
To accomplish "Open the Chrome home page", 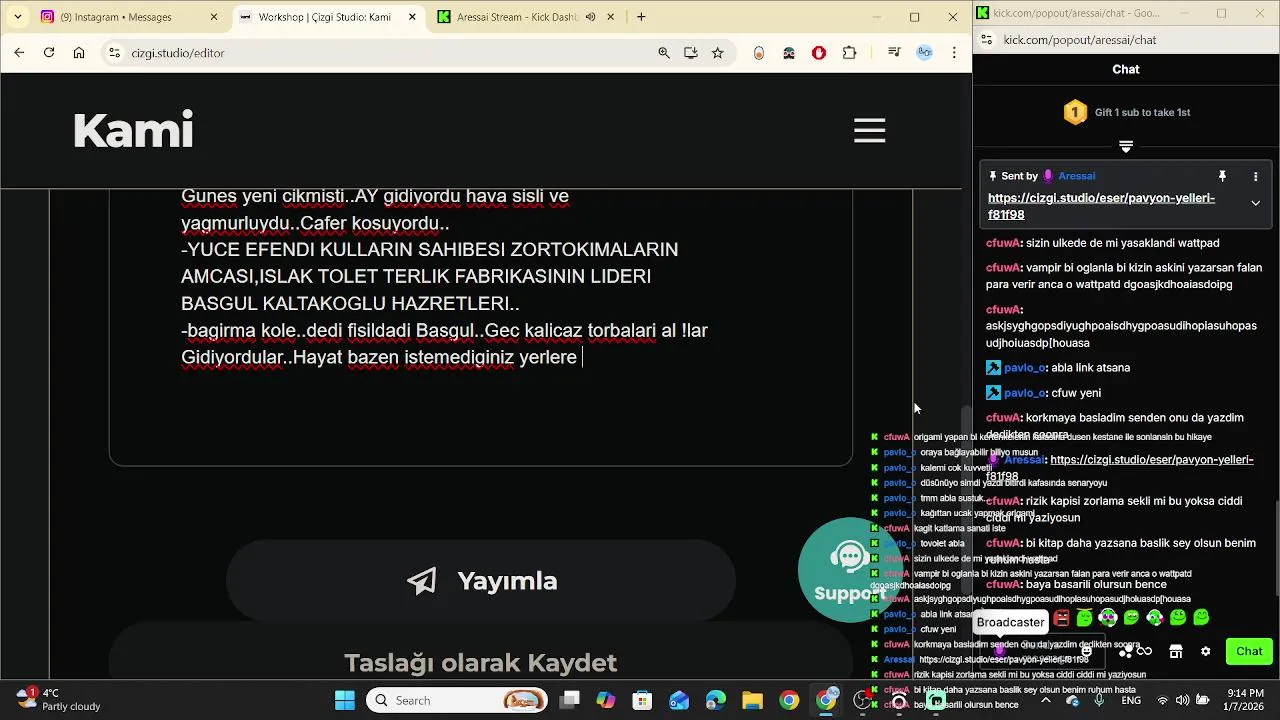I will coord(79,53).
